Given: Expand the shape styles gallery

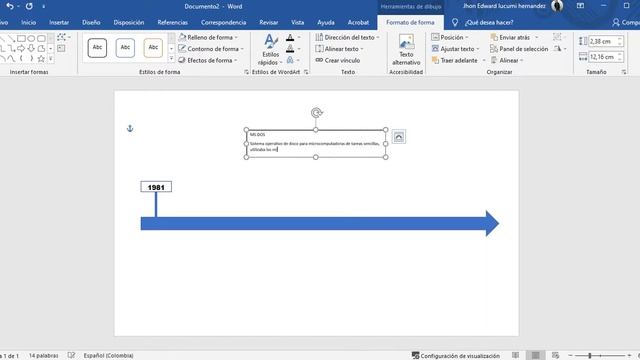Looking at the screenshot, I should (x=171, y=59).
